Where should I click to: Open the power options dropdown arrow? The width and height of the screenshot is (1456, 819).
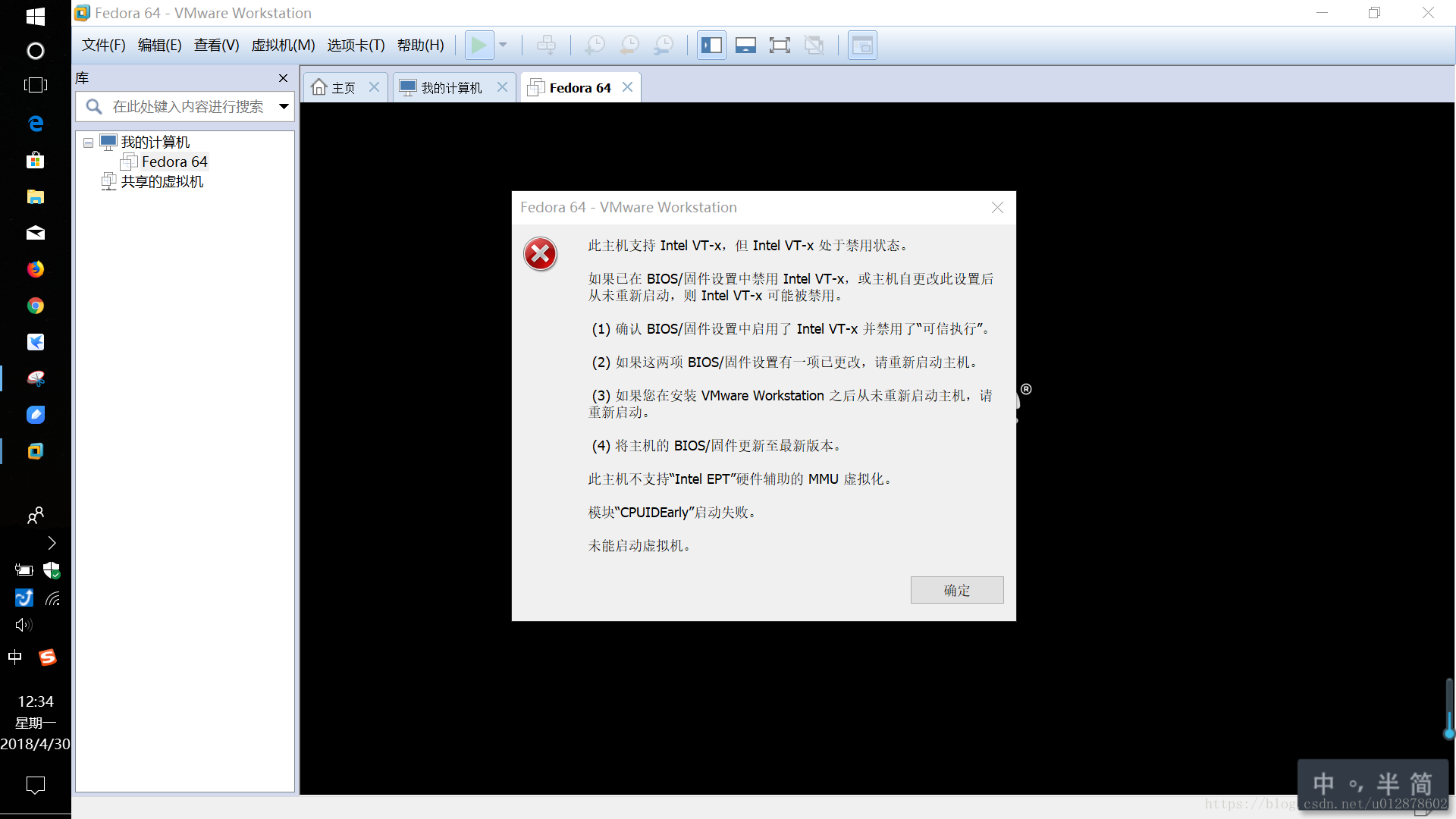pyautogui.click(x=503, y=45)
